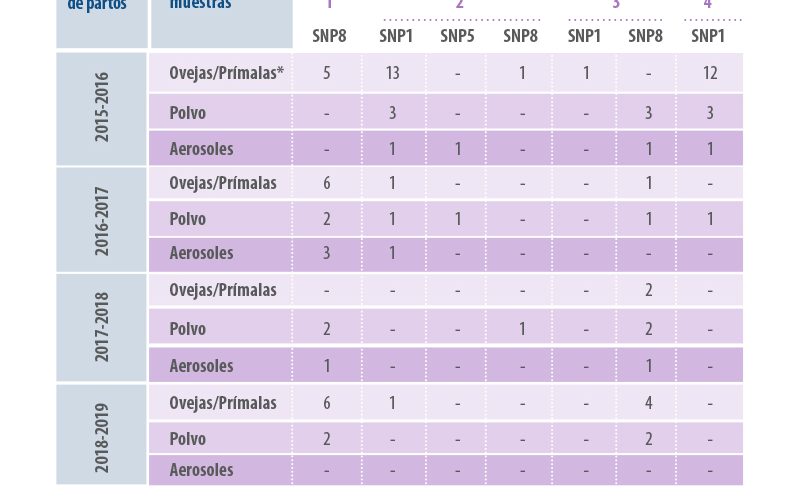Viewport: 800px width, 500px height.
Task: Select the rightmost SNP1 column header
Action: [708, 36]
